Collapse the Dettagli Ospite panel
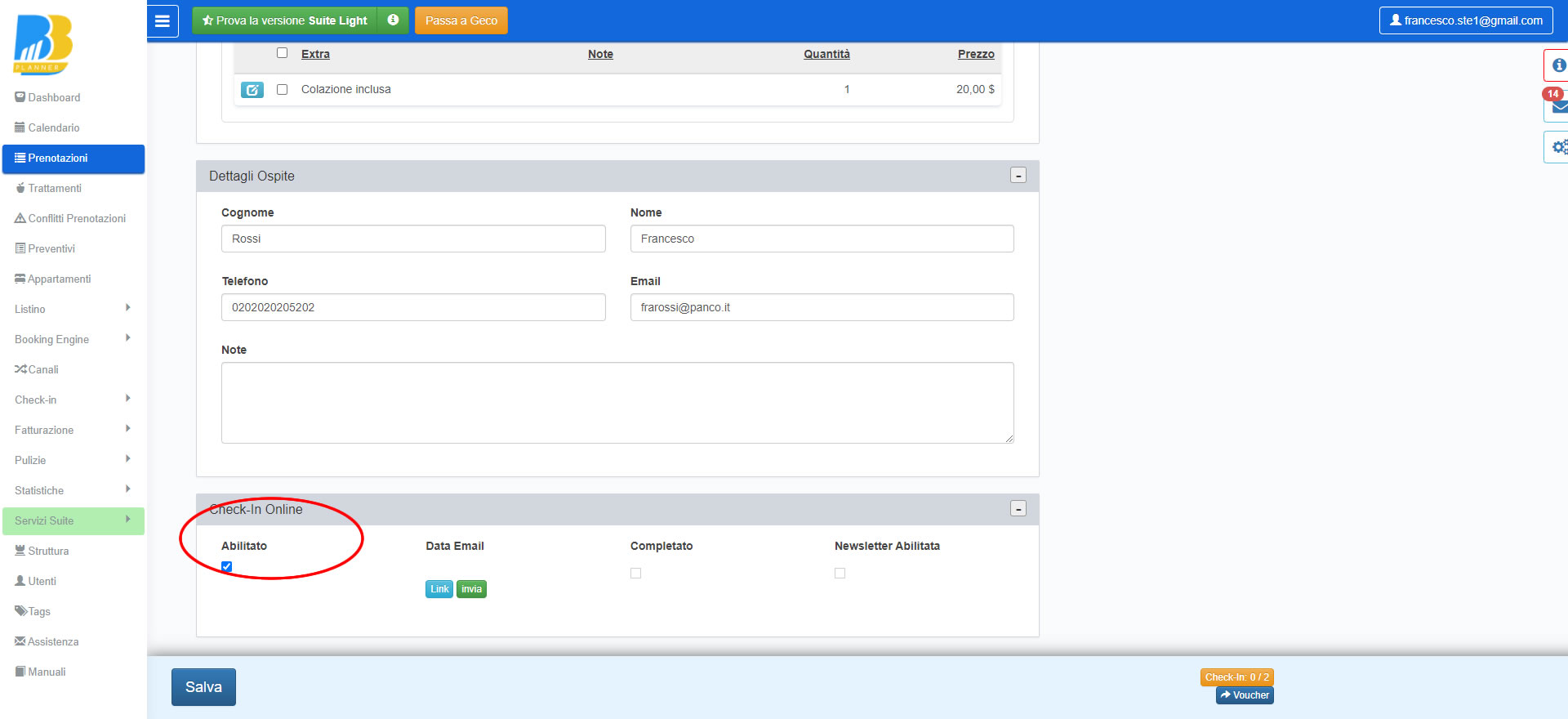 pyautogui.click(x=1018, y=176)
